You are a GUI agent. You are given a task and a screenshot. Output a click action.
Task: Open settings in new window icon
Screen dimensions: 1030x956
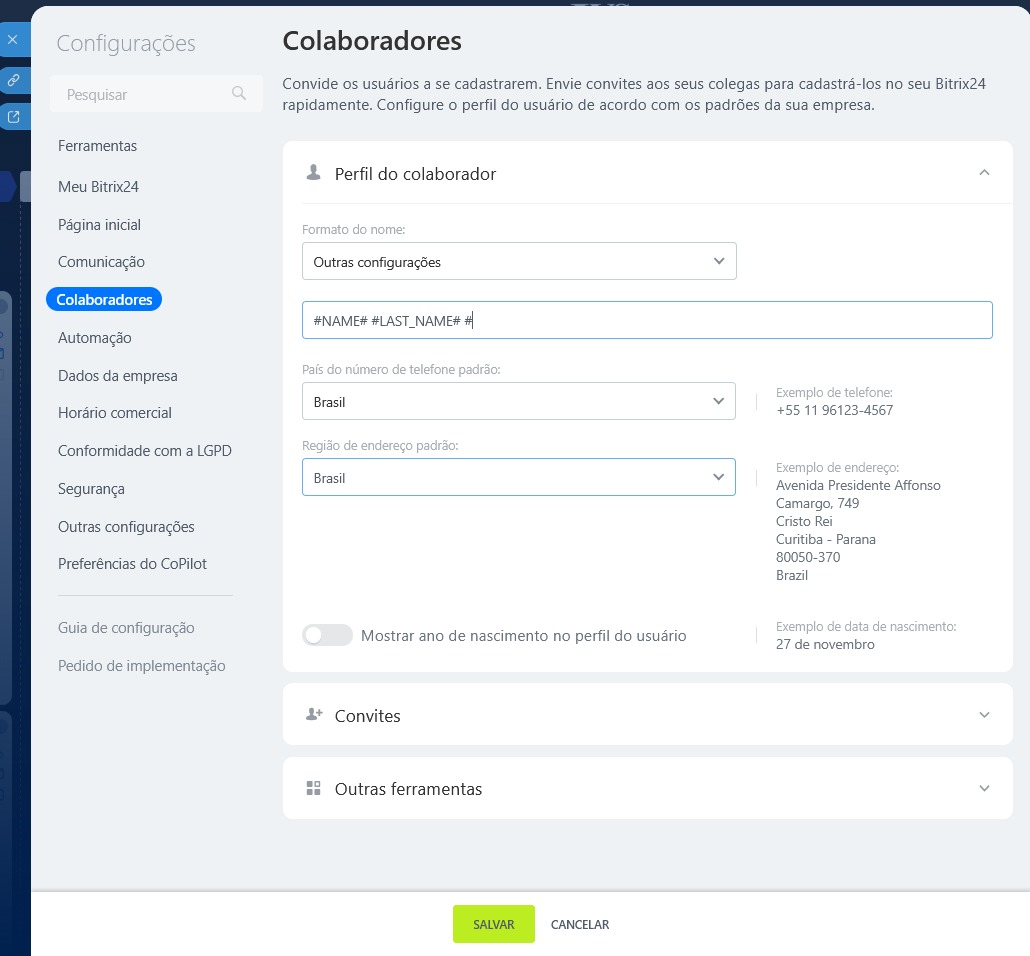coord(13,117)
